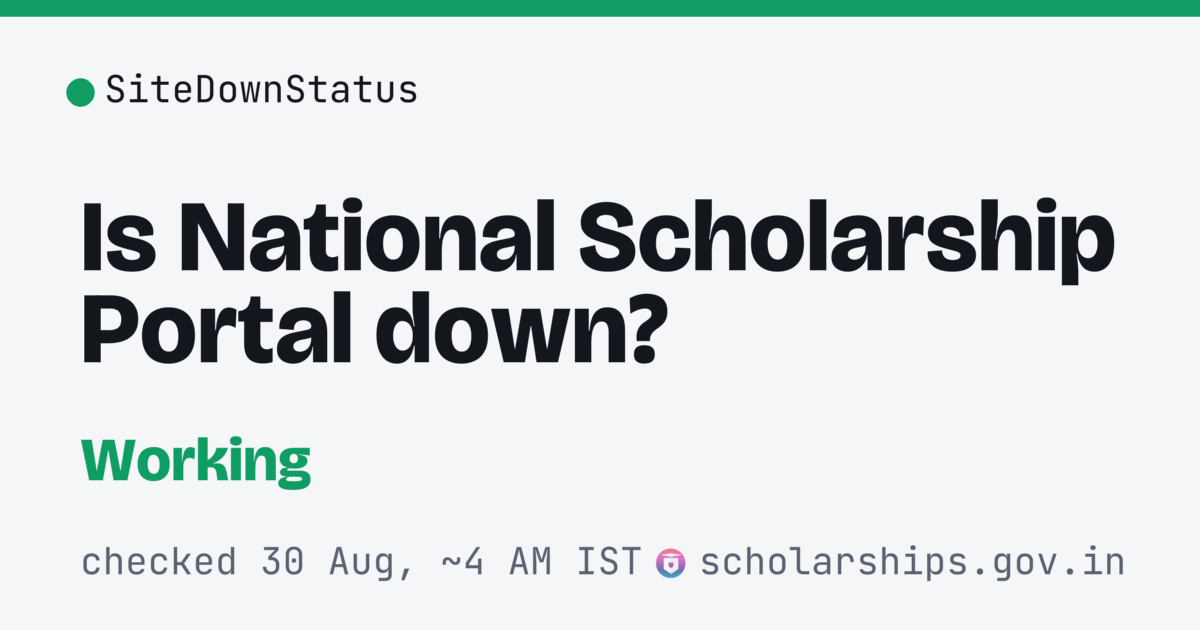
Task: Click the scholarships.gov.in favicon icon
Action: tap(670, 563)
